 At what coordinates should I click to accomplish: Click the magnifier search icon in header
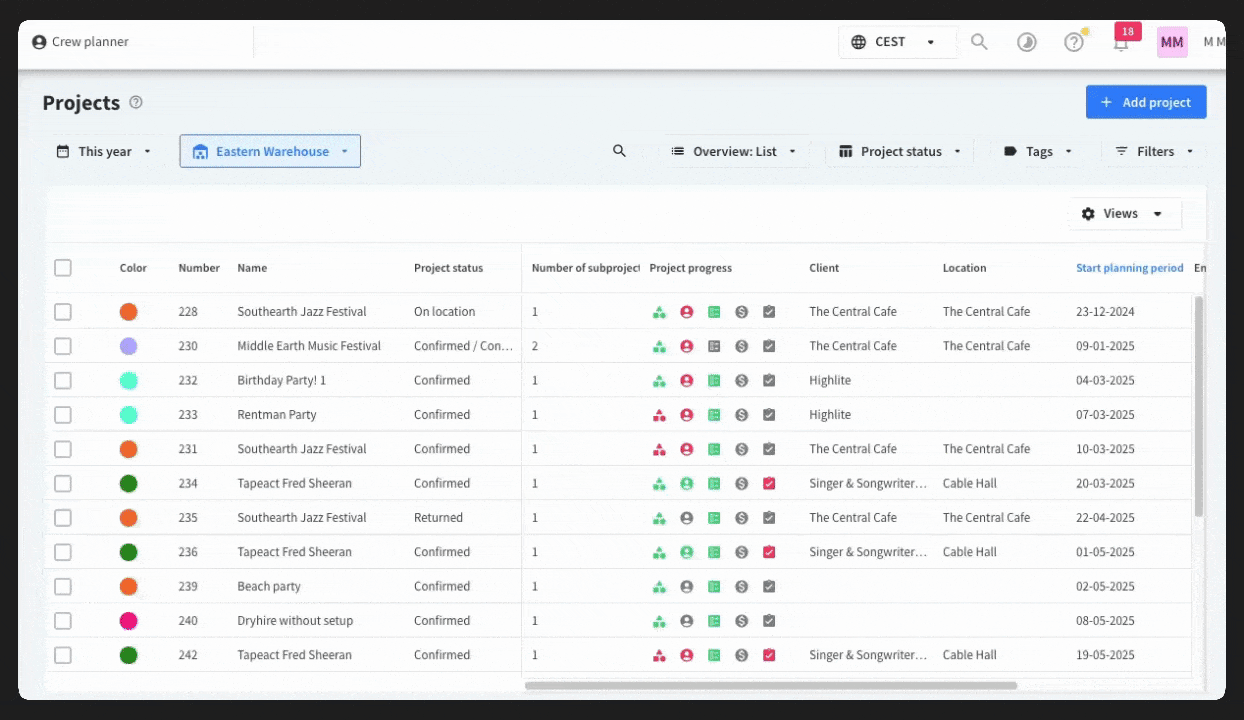click(979, 42)
